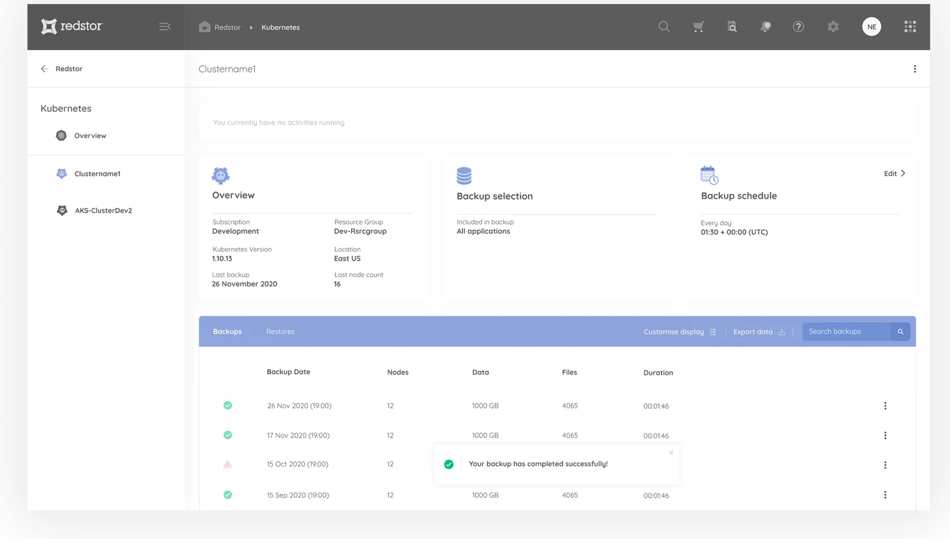Viewport: 950px width, 539px height.
Task: Open Clustername1 three-dot options menu
Action: point(914,69)
